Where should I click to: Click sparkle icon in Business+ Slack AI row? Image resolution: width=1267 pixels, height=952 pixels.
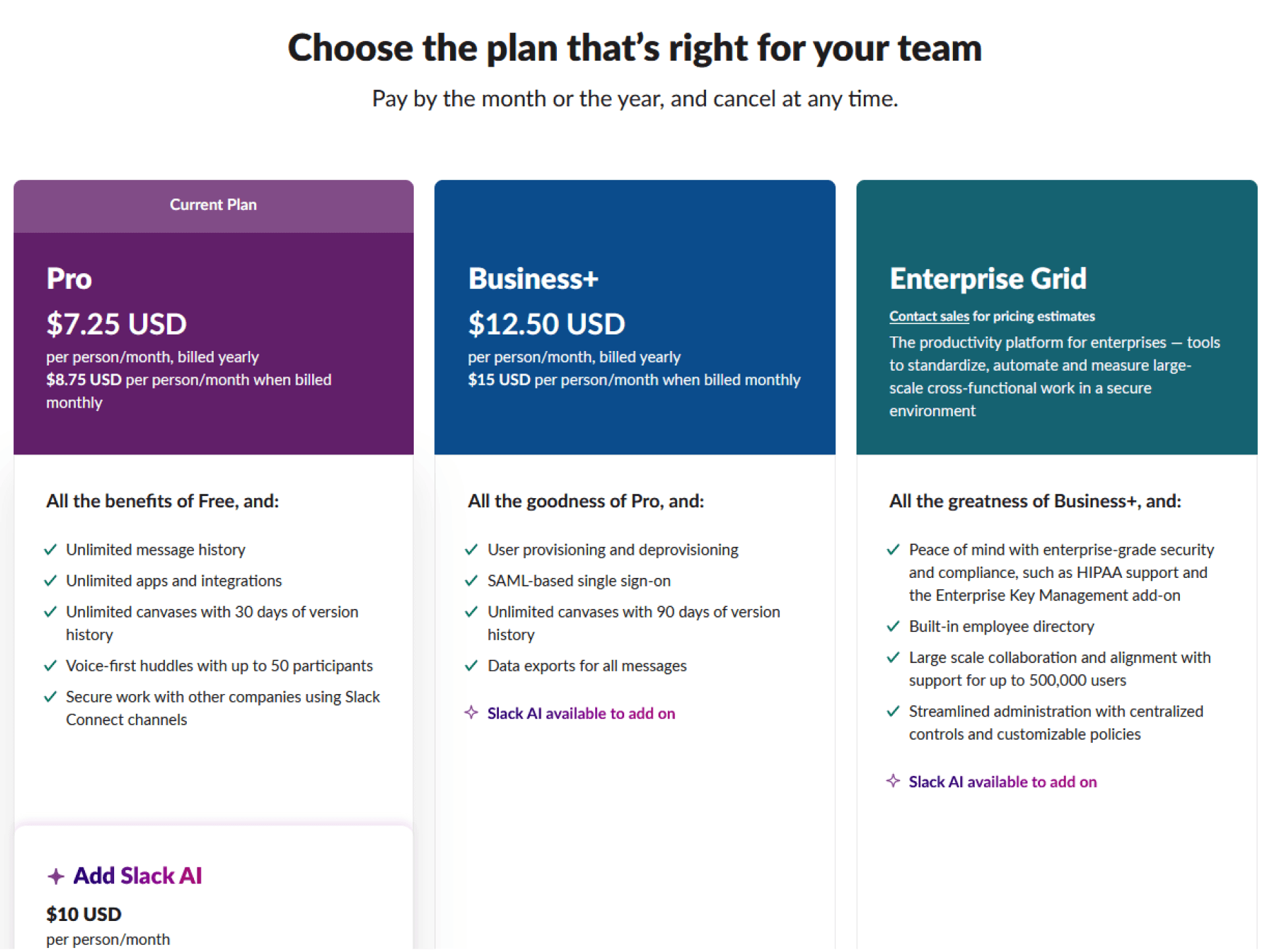(x=471, y=713)
